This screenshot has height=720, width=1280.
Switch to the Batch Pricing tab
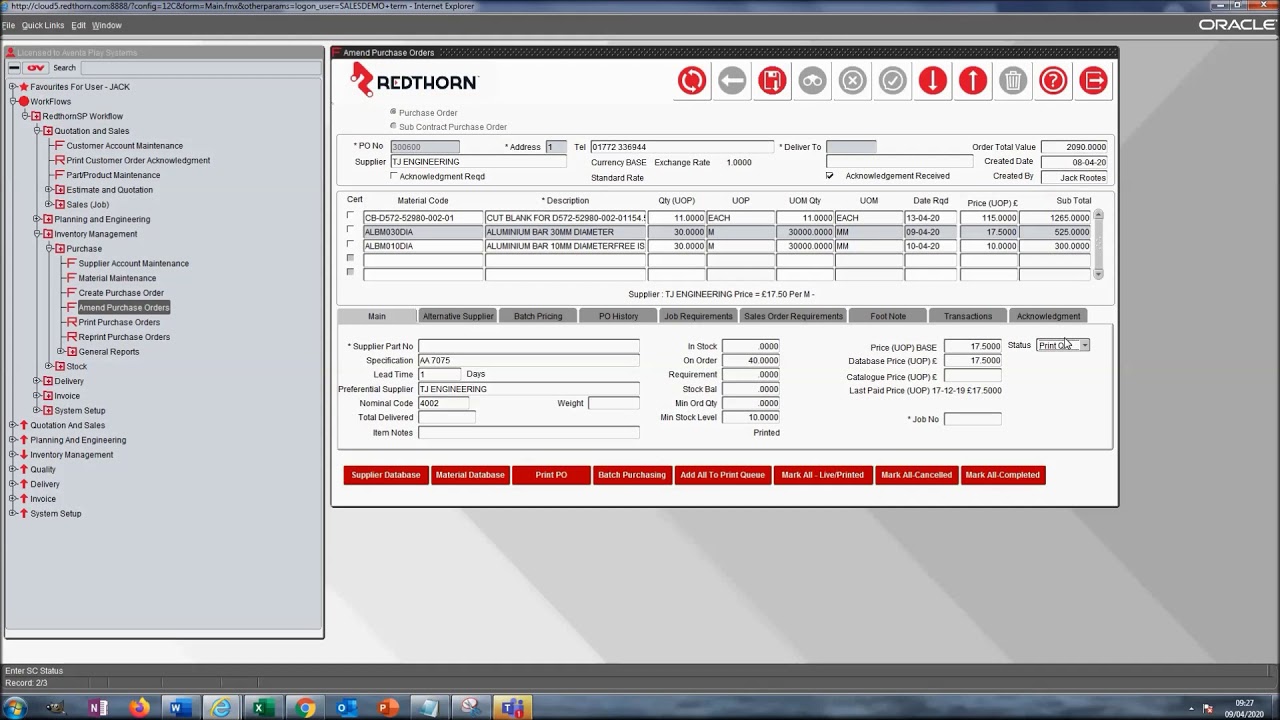tap(538, 316)
